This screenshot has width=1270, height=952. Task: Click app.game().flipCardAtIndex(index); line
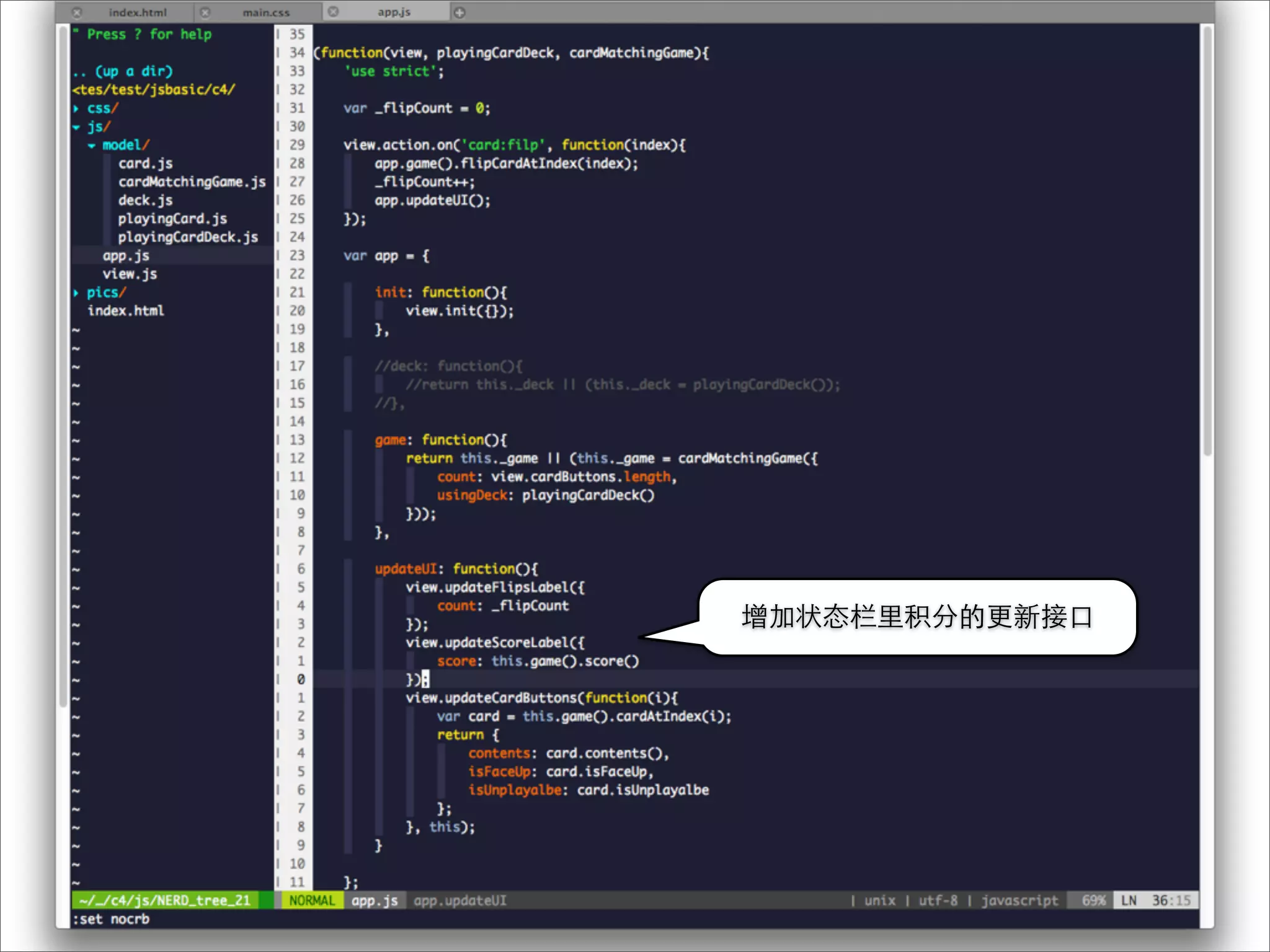(506, 164)
